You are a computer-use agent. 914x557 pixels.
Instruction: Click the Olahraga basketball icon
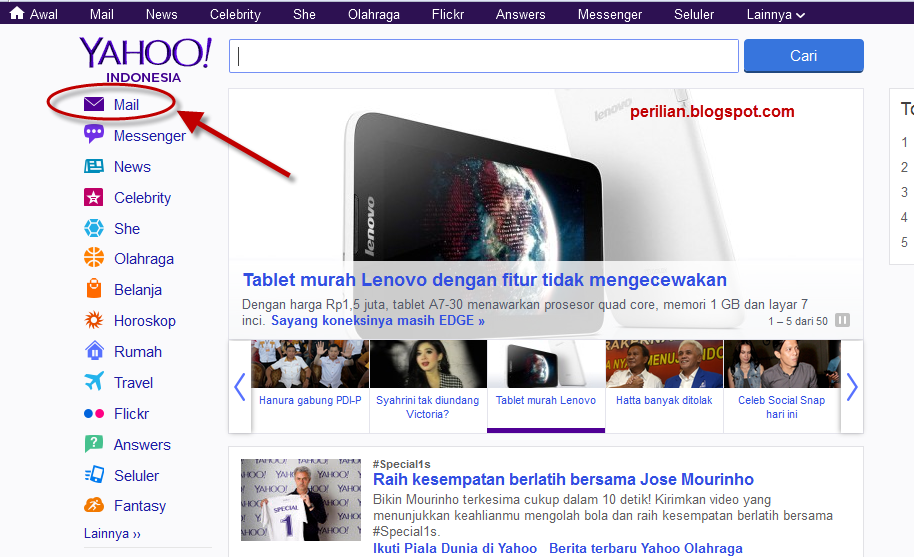94,258
